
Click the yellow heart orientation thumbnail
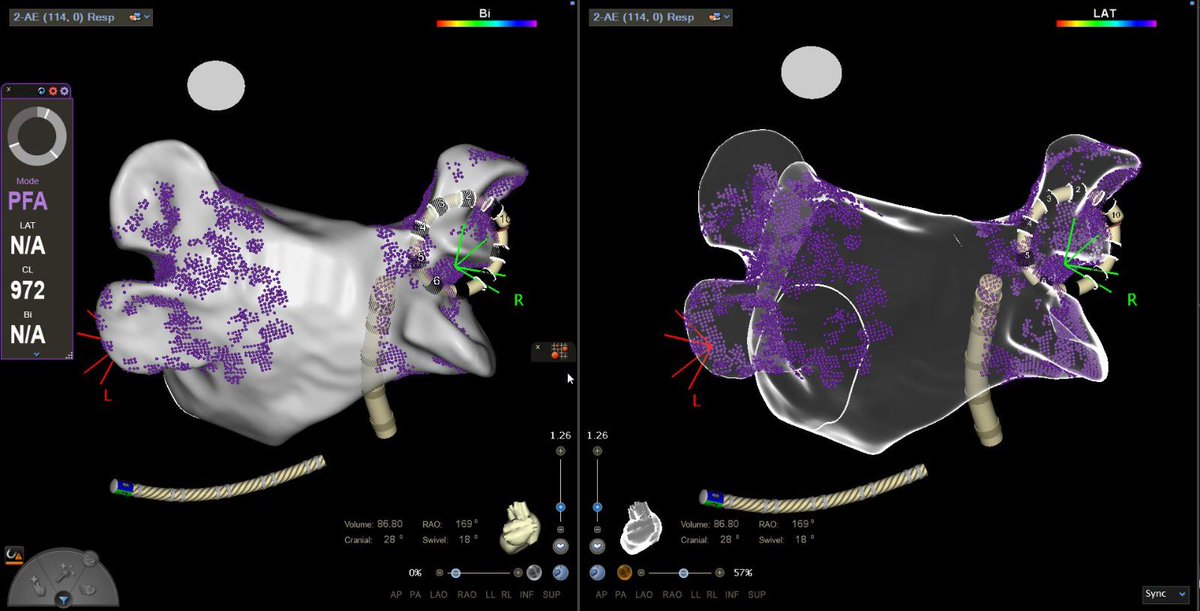point(521,527)
